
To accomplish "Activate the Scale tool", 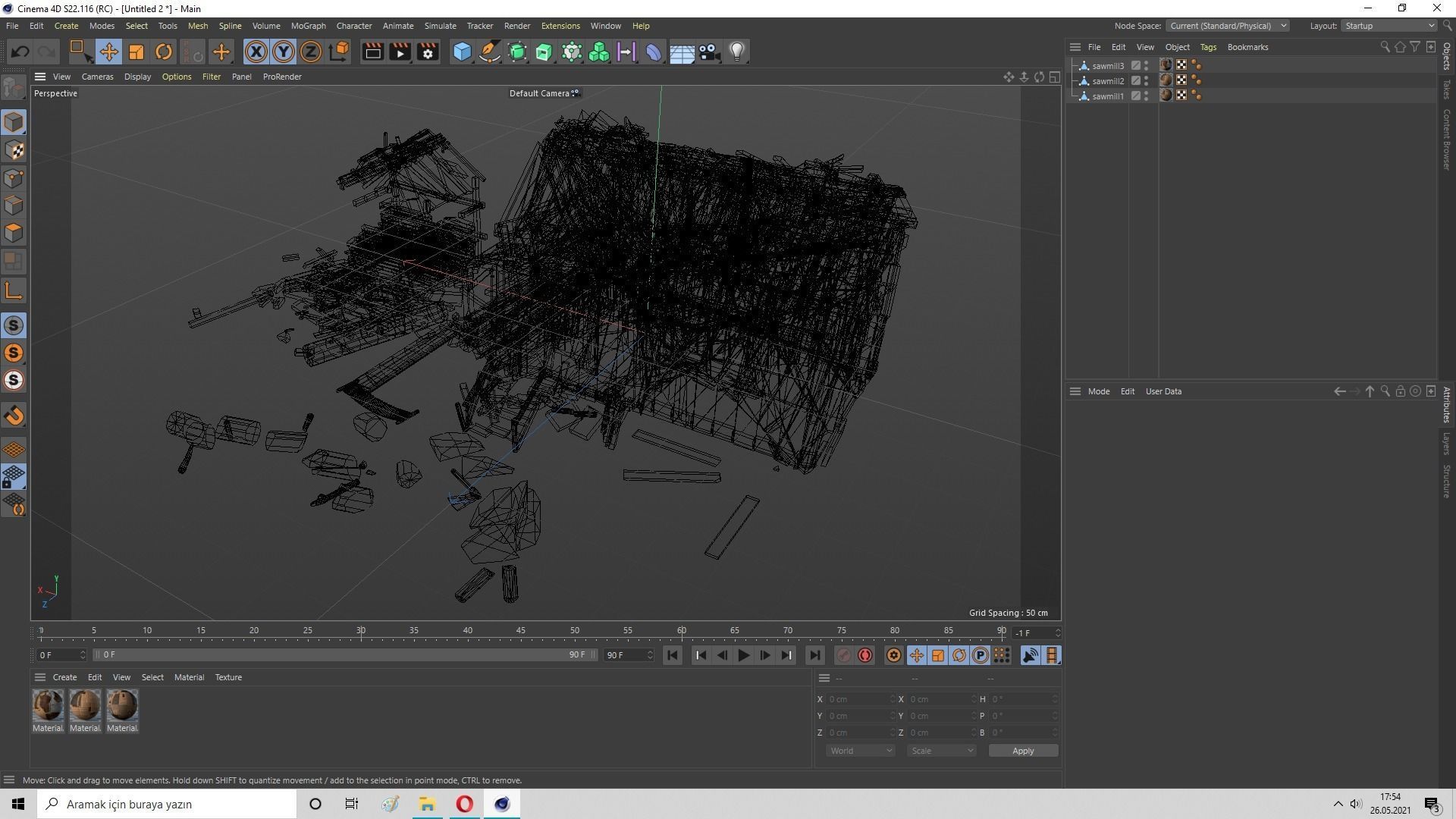I will 136,52.
